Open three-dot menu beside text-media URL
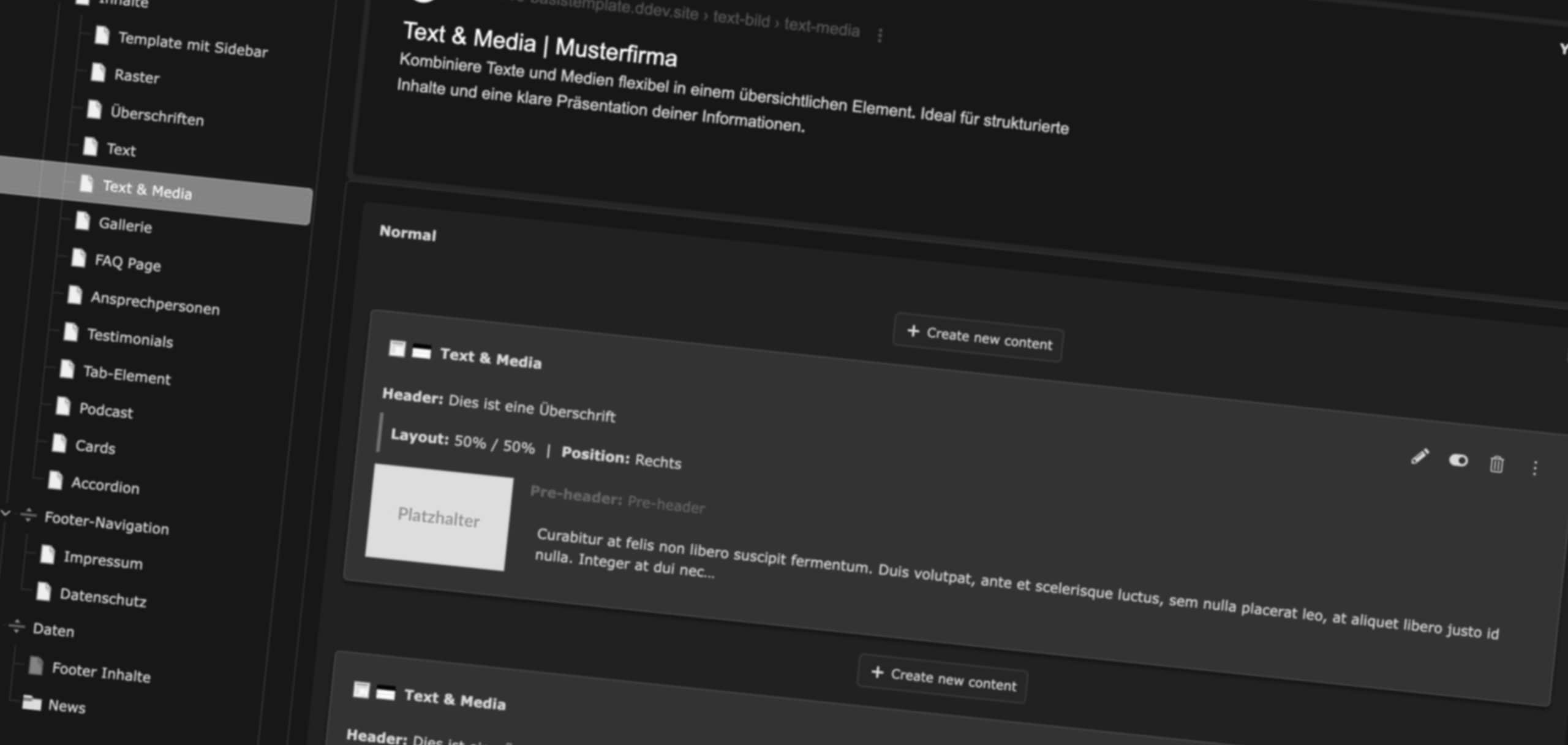1568x745 pixels. pos(880,36)
